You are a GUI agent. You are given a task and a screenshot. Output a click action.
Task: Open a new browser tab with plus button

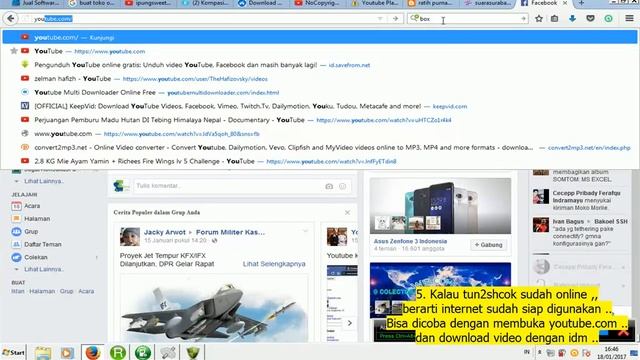[x=581, y=3]
